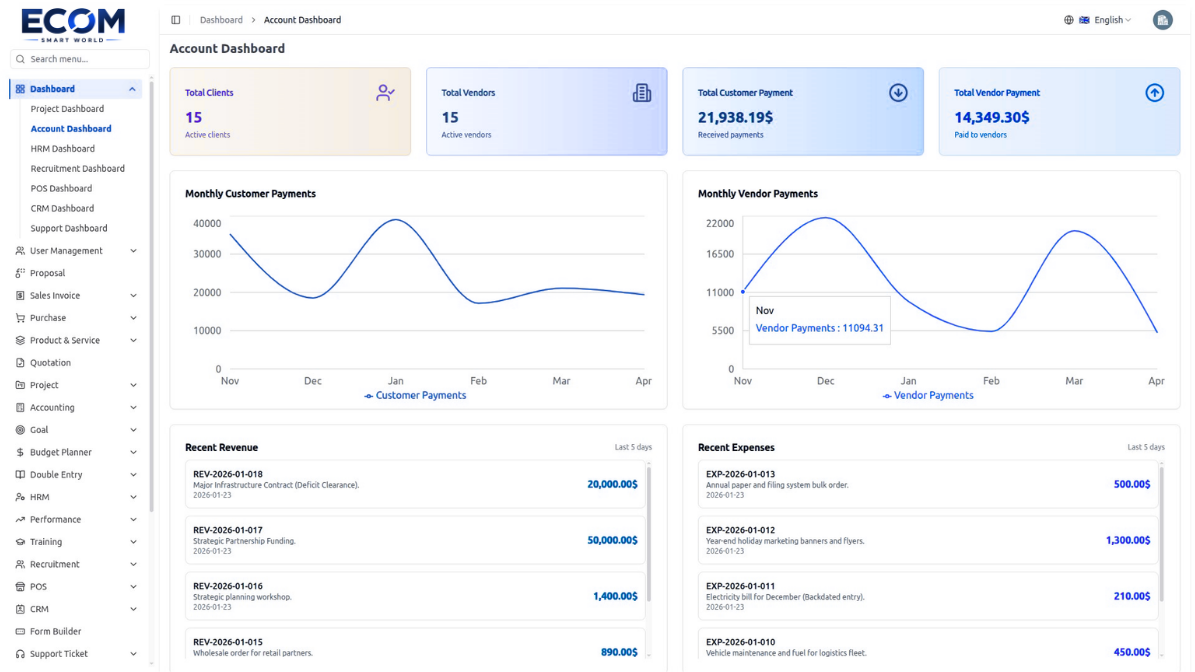Click the Goal target icon
1195x672 pixels.
[20, 430]
